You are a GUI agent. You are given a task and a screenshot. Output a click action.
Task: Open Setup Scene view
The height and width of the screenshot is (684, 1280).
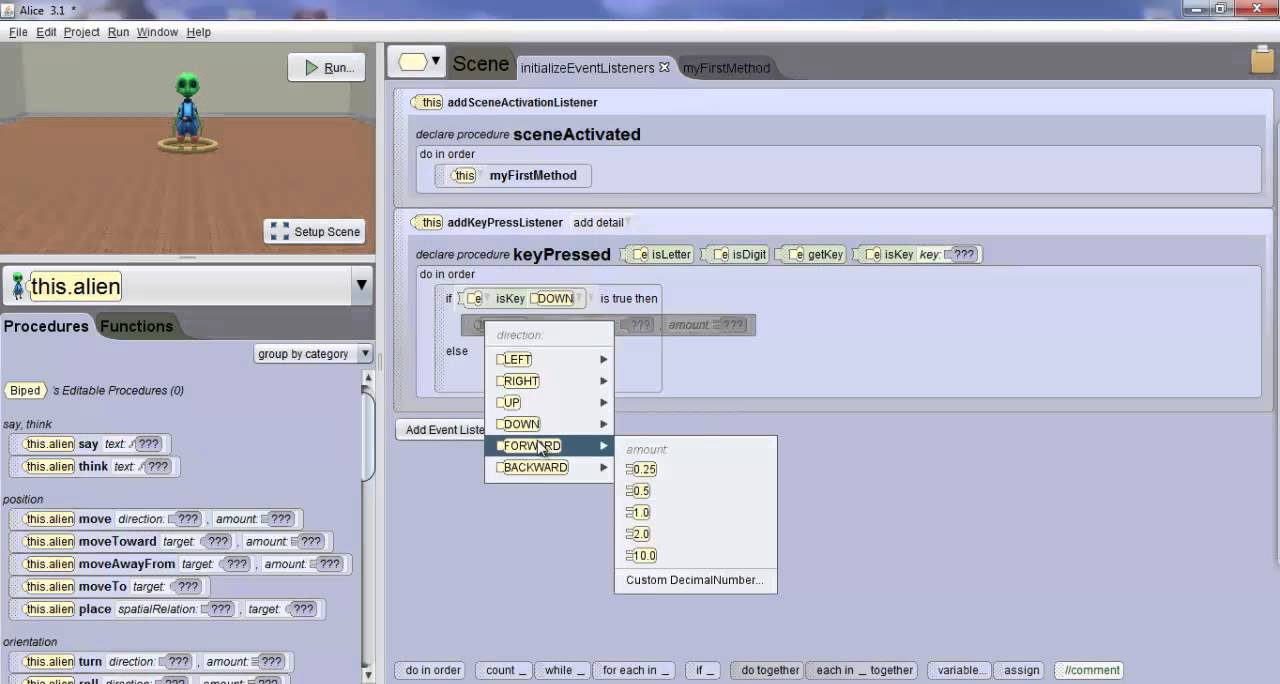(x=316, y=231)
